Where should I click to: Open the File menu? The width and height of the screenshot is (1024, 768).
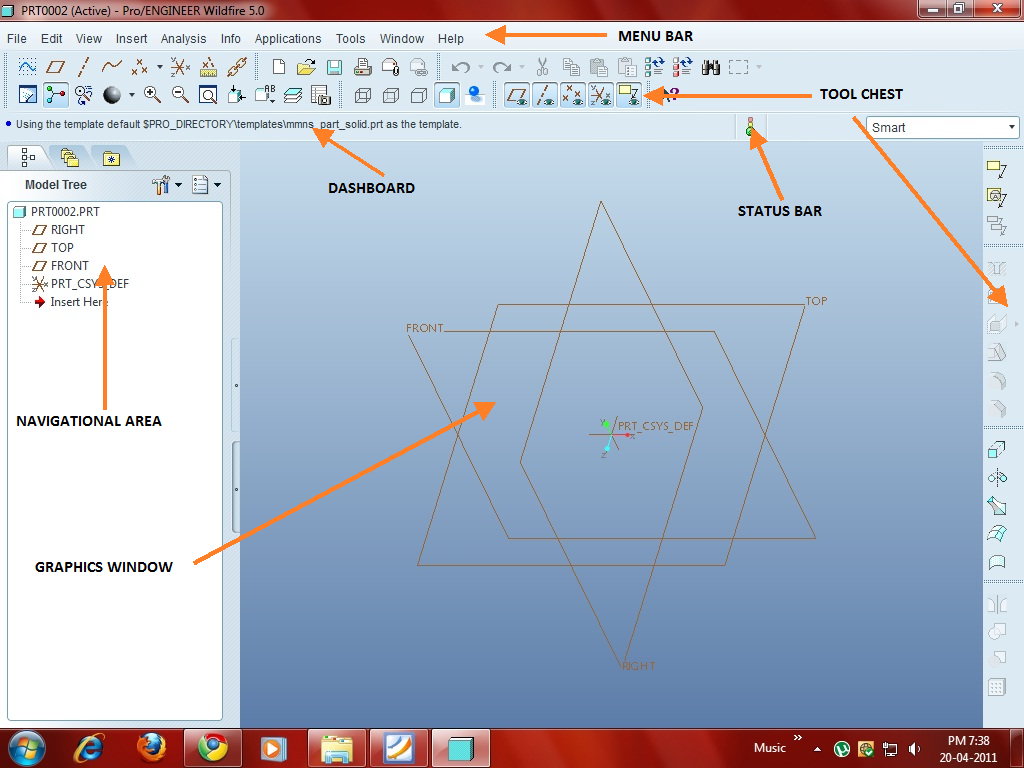click(16, 39)
